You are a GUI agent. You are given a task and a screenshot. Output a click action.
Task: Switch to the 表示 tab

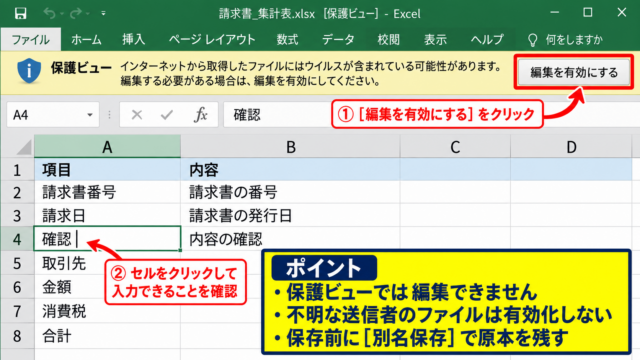(435, 40)
